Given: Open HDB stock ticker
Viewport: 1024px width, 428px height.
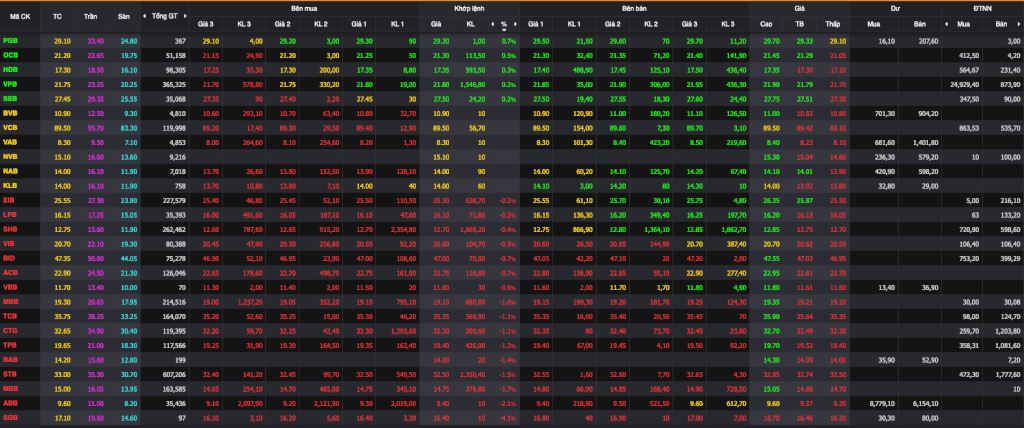Looking at the screenshot, I should pyautogui.click(x=10, y=69).
